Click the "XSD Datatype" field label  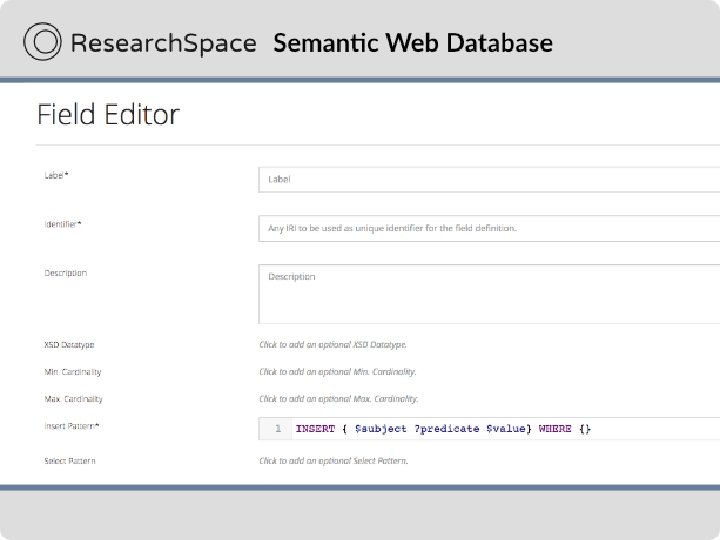[x=69, y=345]
